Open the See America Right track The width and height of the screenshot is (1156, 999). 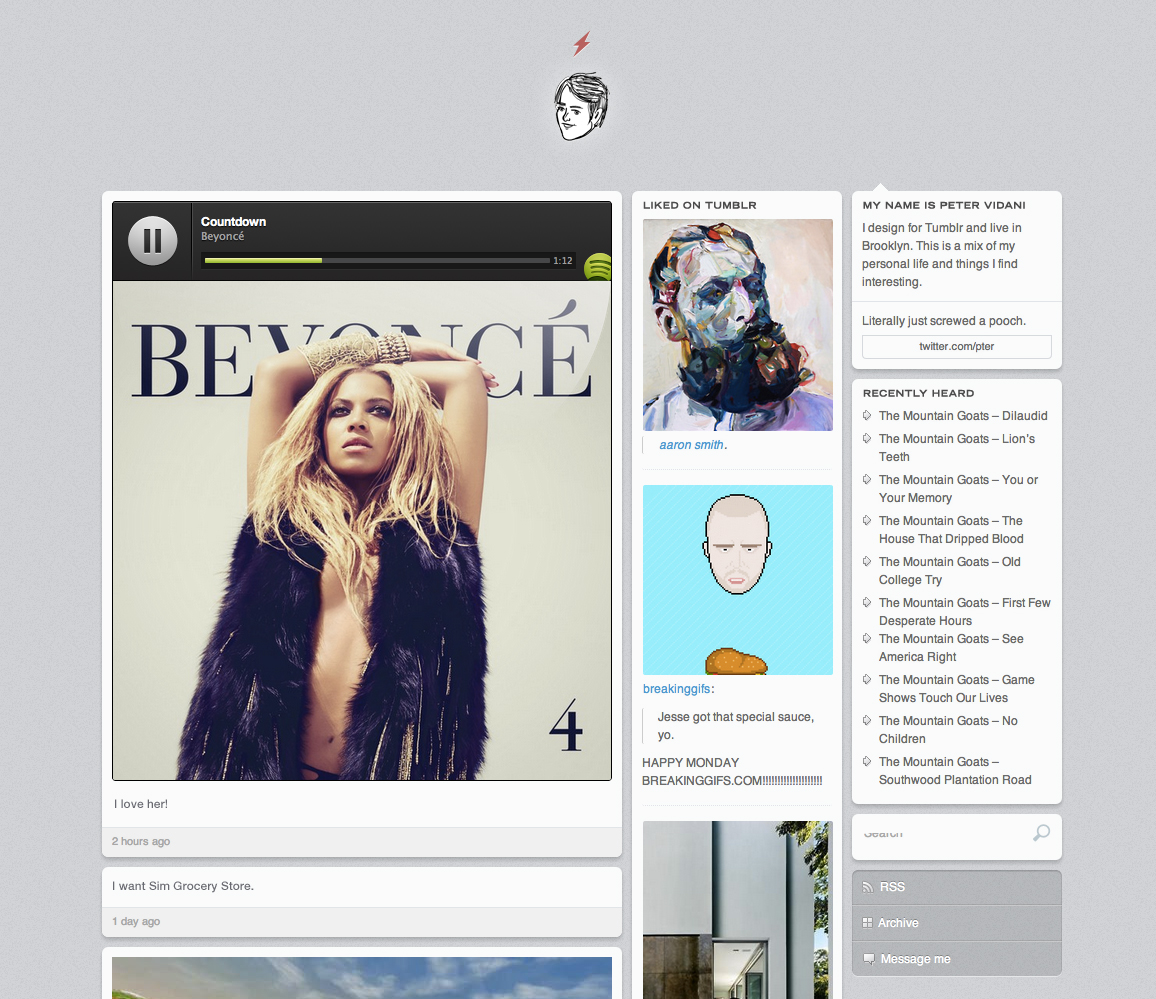(x=951, y=647)
